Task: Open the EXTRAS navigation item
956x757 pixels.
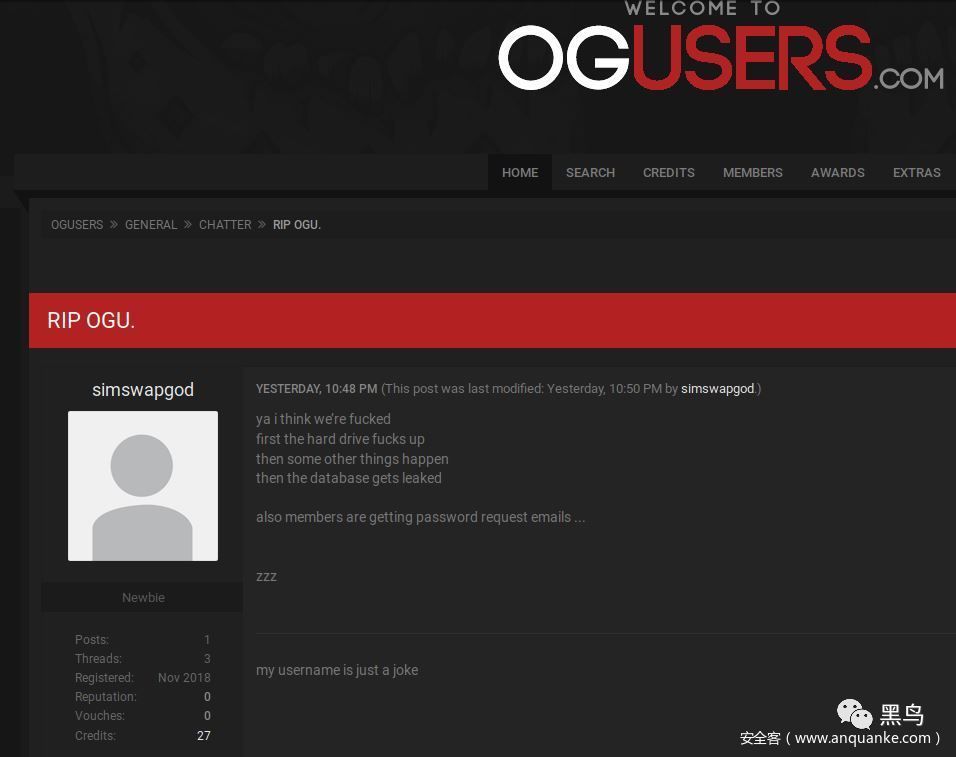Action: tap(916, 172)
